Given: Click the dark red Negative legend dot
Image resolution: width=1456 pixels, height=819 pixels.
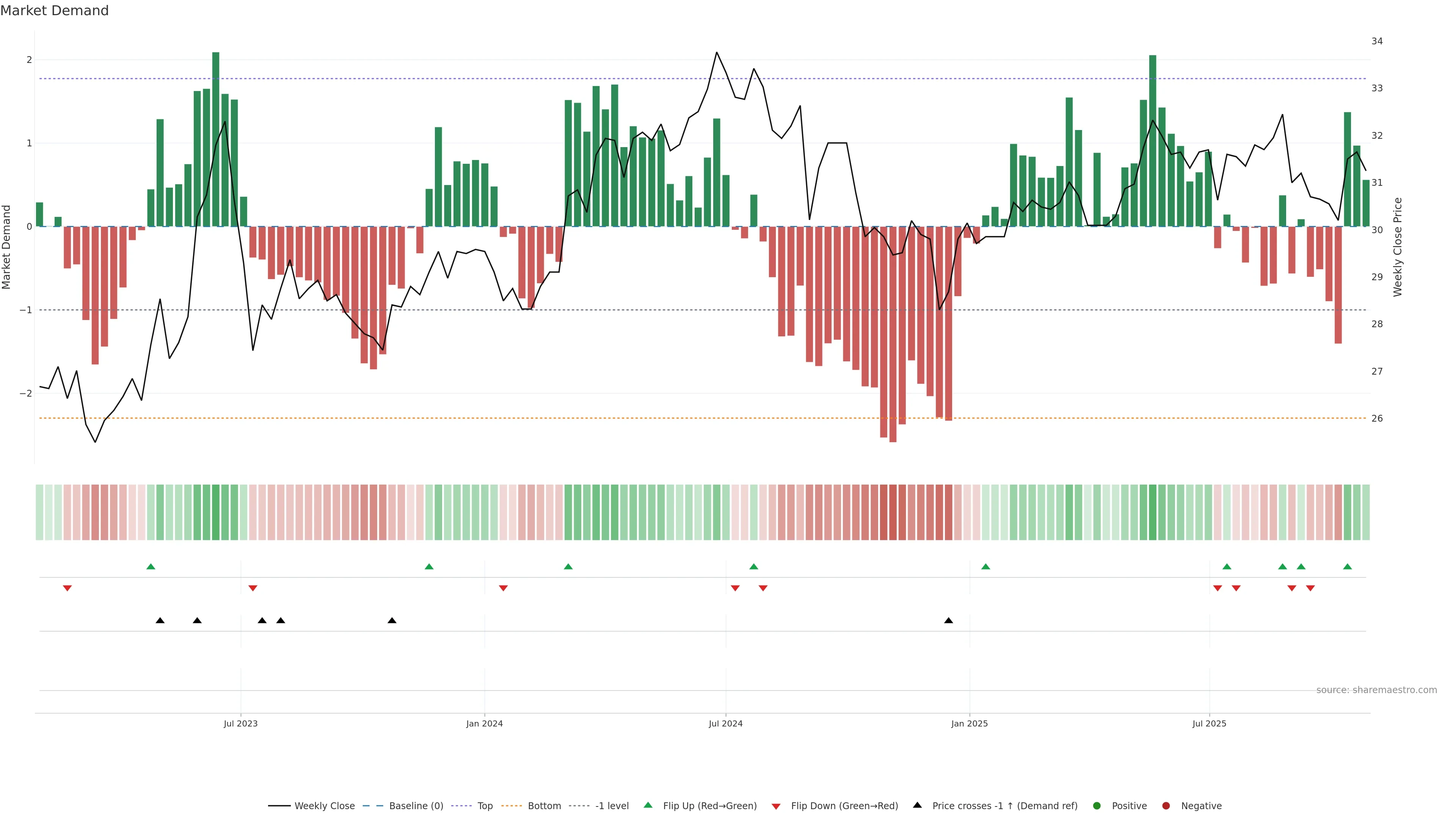Looking at the screenshot, I should tap(1166, 805).
